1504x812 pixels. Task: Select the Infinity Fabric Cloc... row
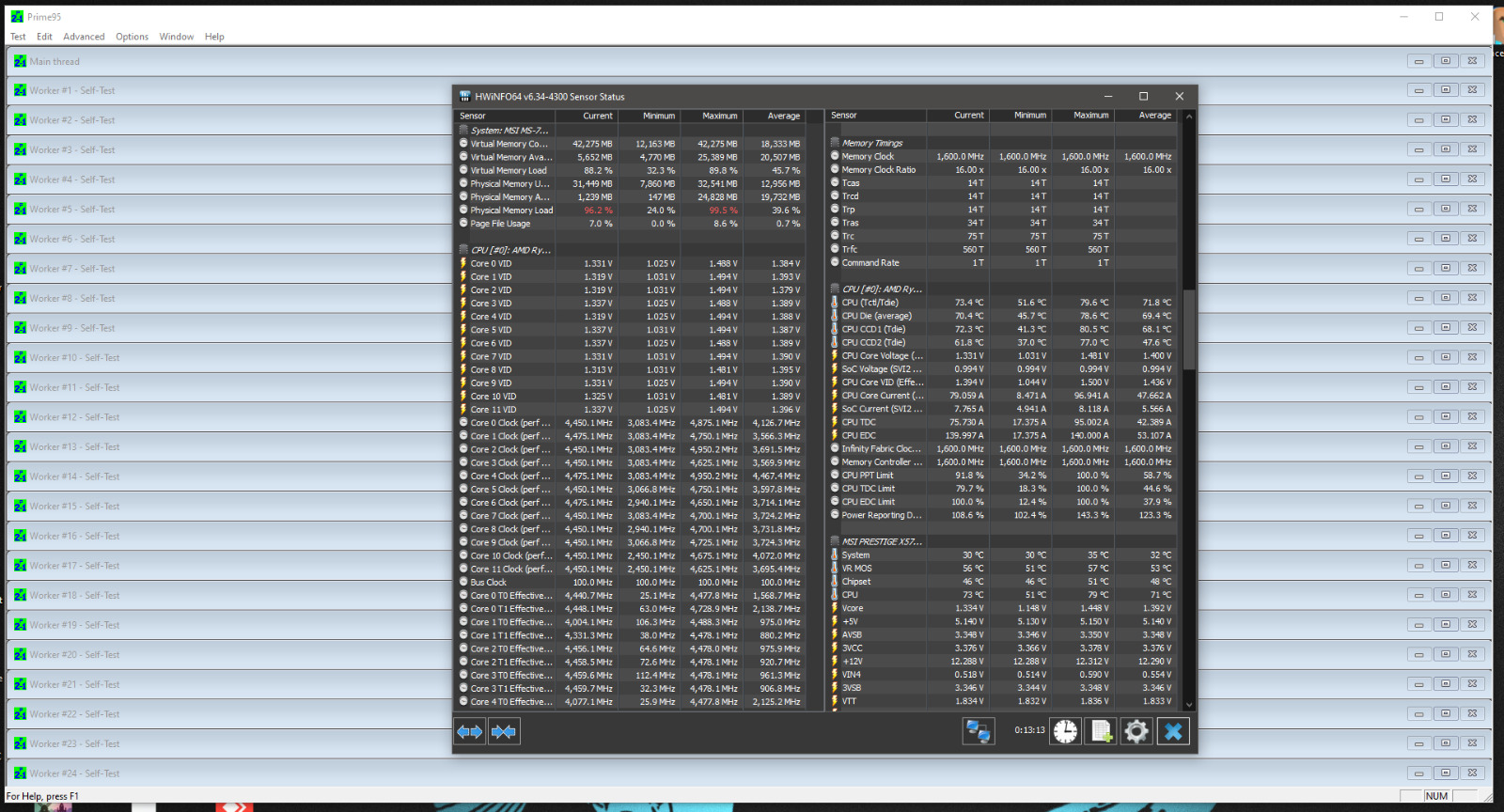(x=1003, y=448)
